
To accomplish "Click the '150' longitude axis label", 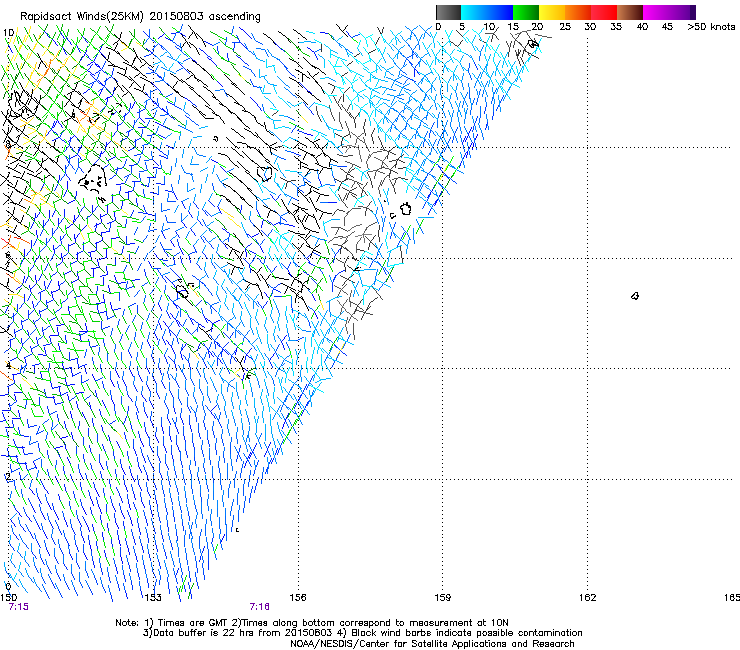I will pos(8,598).
